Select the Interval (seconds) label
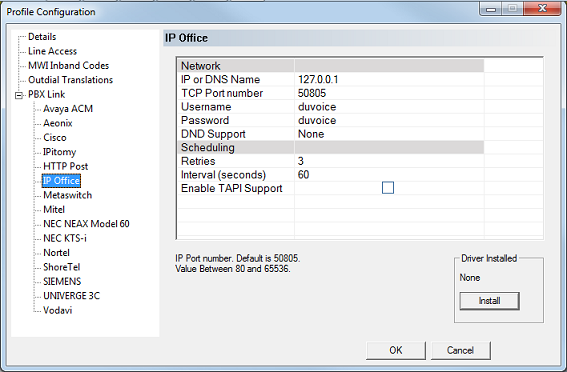Image resolution: width=567 pixels, height=372 pixels. (x=223, y=175)
